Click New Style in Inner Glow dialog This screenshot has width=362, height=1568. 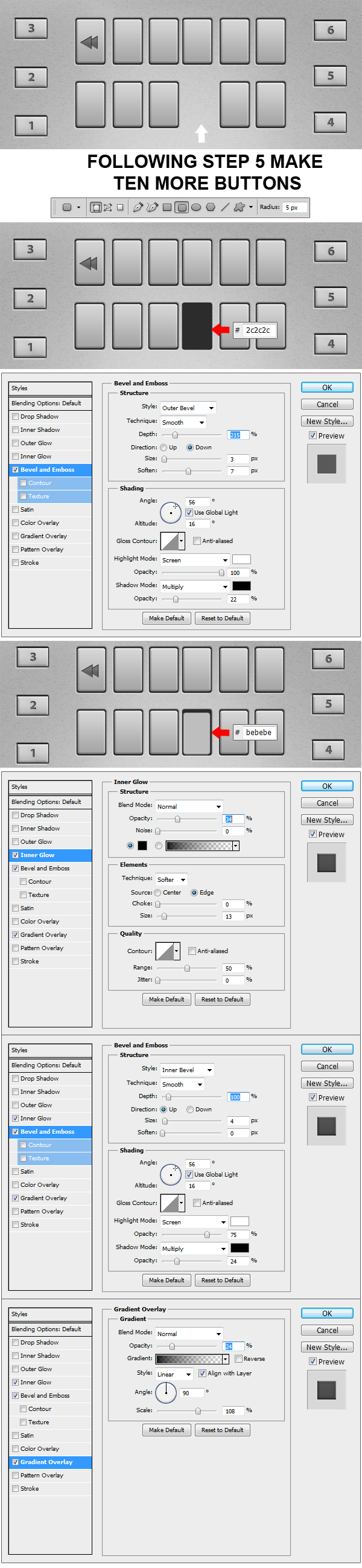pos(327,820)
